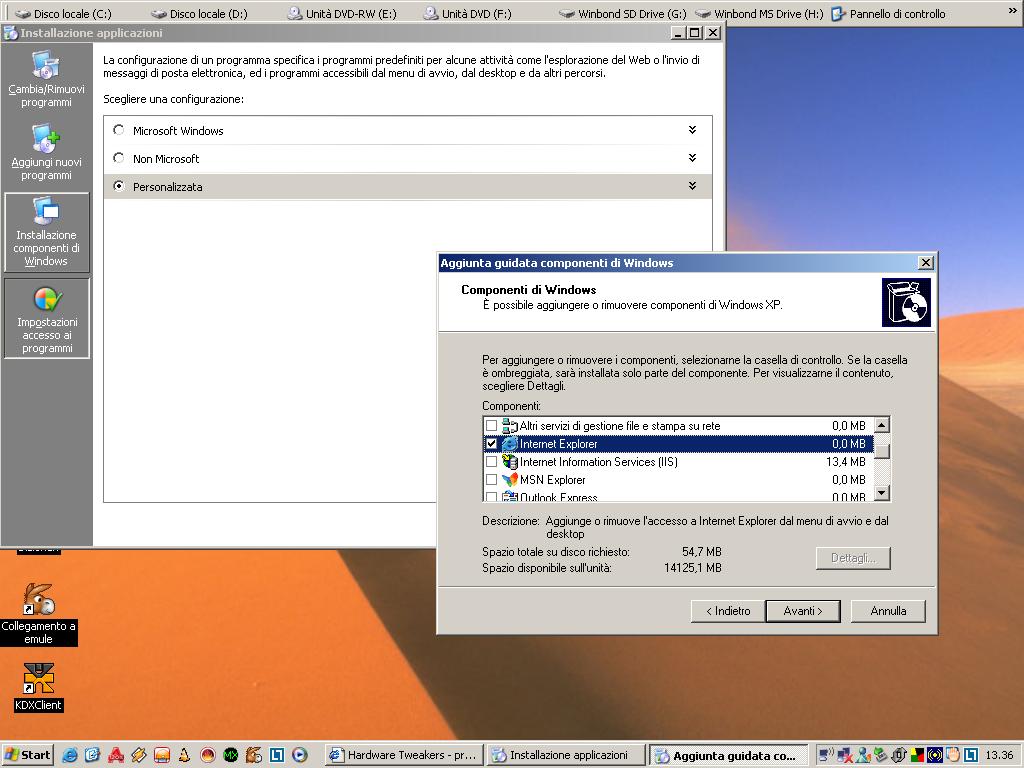Image resolution: width=1024 pixels, height=768 pixels.
Task: Uncheck the Internet Explorer component checkbox
Action: pos(491,444)
